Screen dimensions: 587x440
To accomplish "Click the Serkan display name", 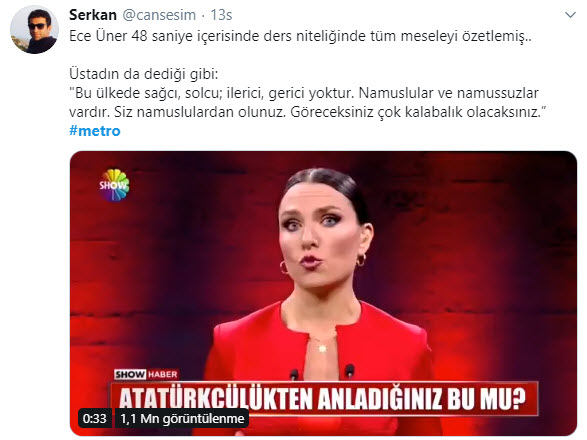I will tap(93, 15).
